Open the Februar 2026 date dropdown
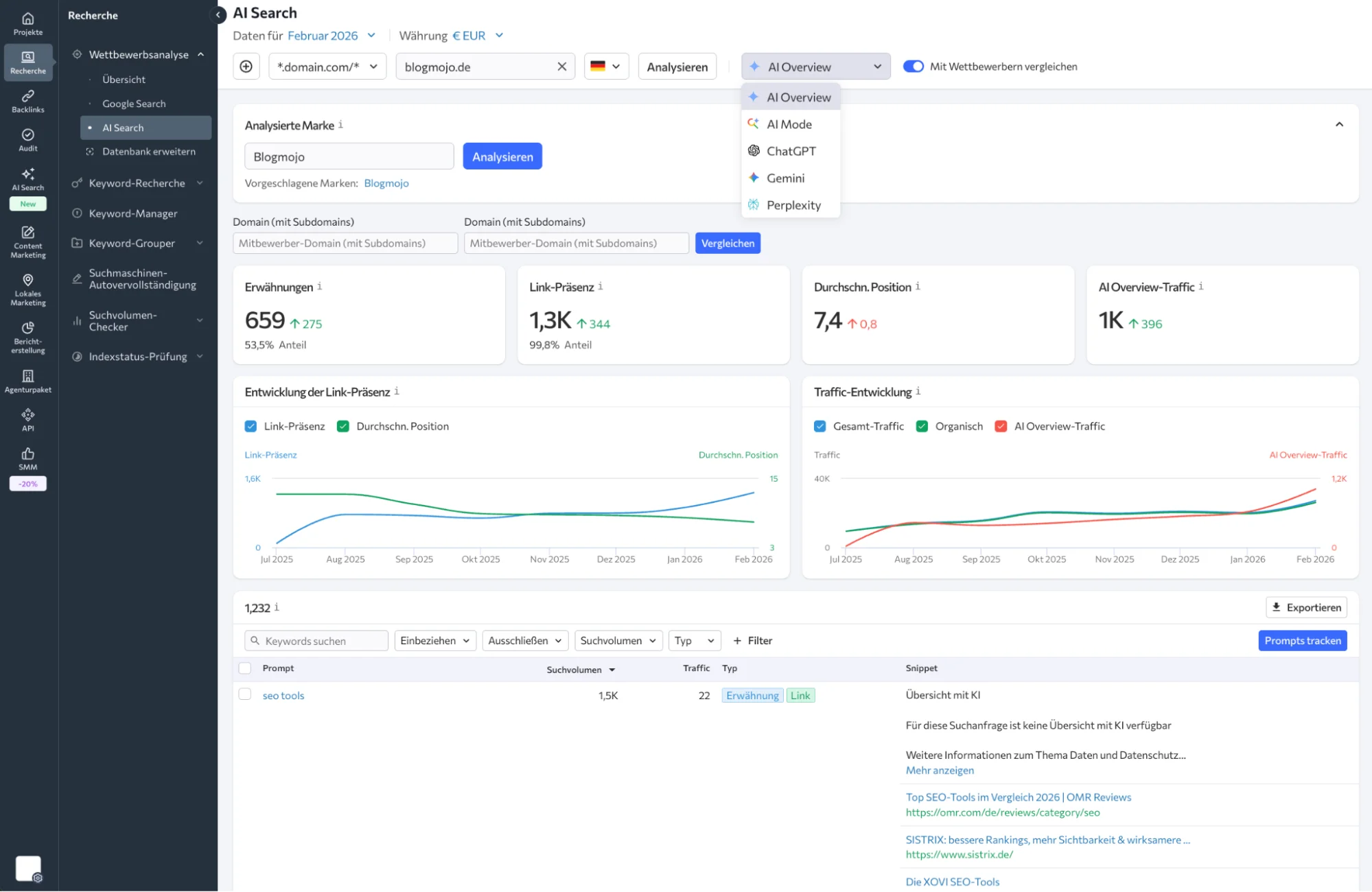Image resolution: width=1372 pixels, height=892 pixels. point(332,36)
